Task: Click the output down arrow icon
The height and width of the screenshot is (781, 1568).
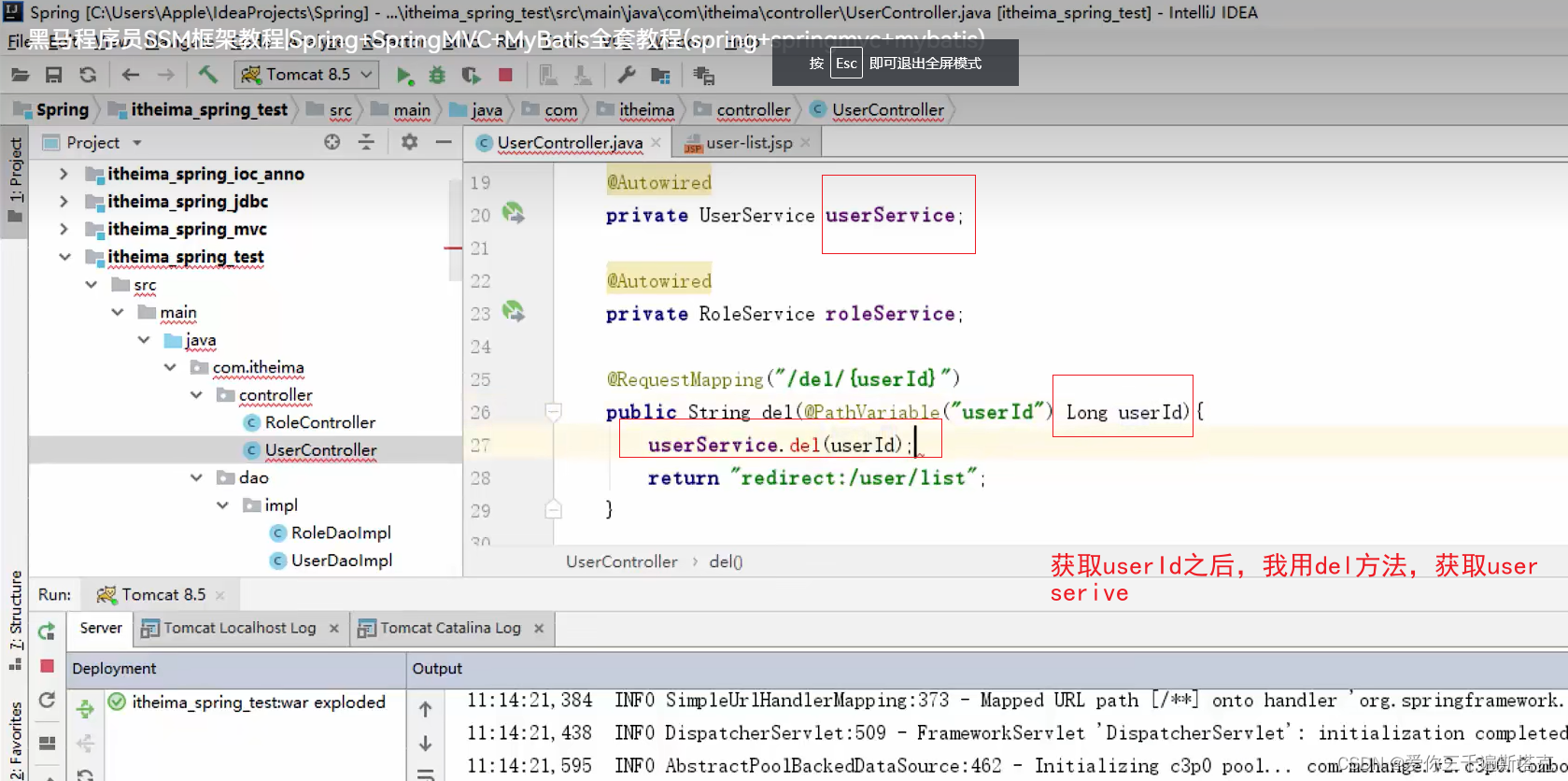Action: 425,743
